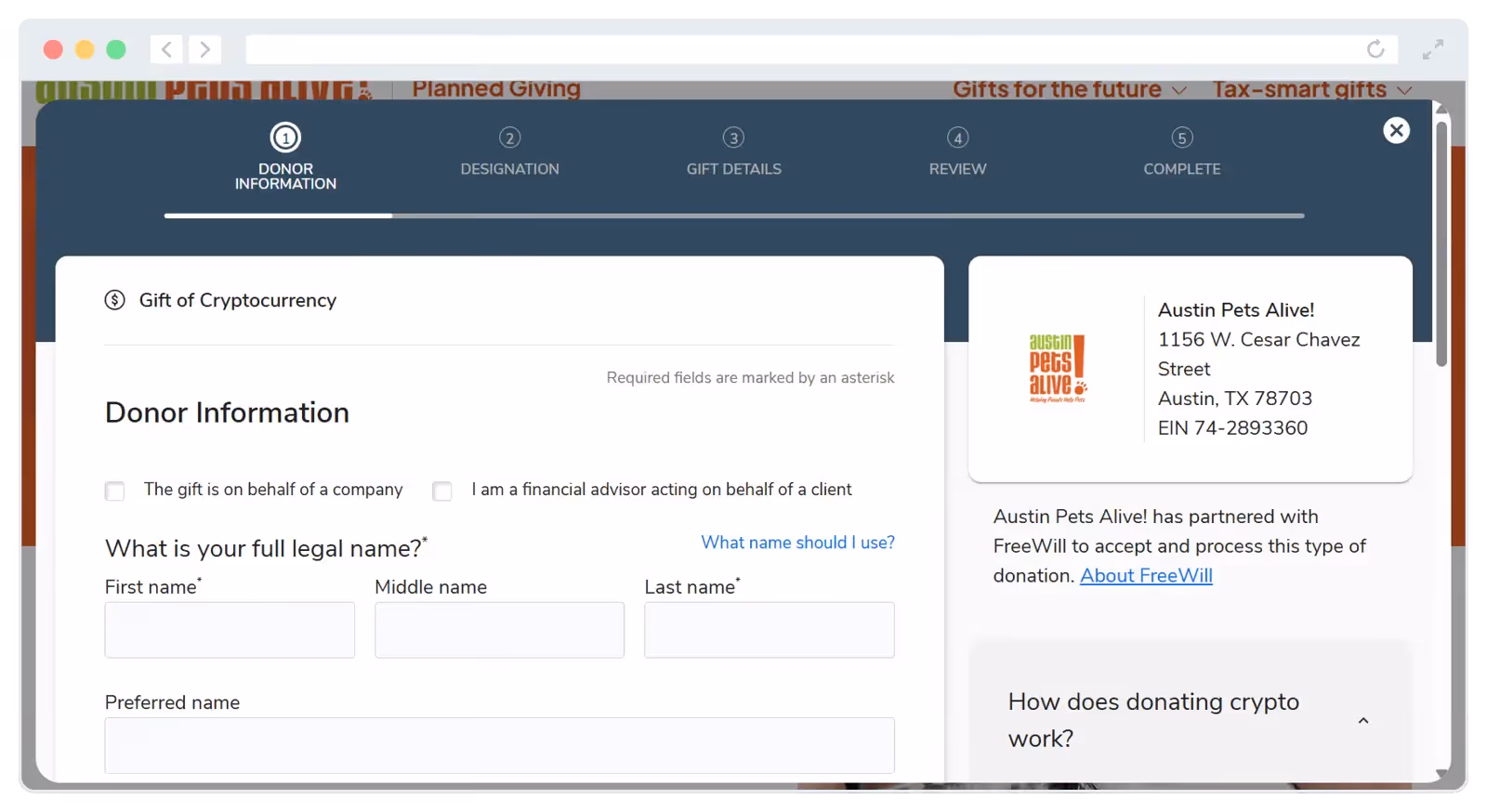The width and height of the screenshot is (1487, 812).
Task: Click the green maximize window button
Action: tap(116, 49)
